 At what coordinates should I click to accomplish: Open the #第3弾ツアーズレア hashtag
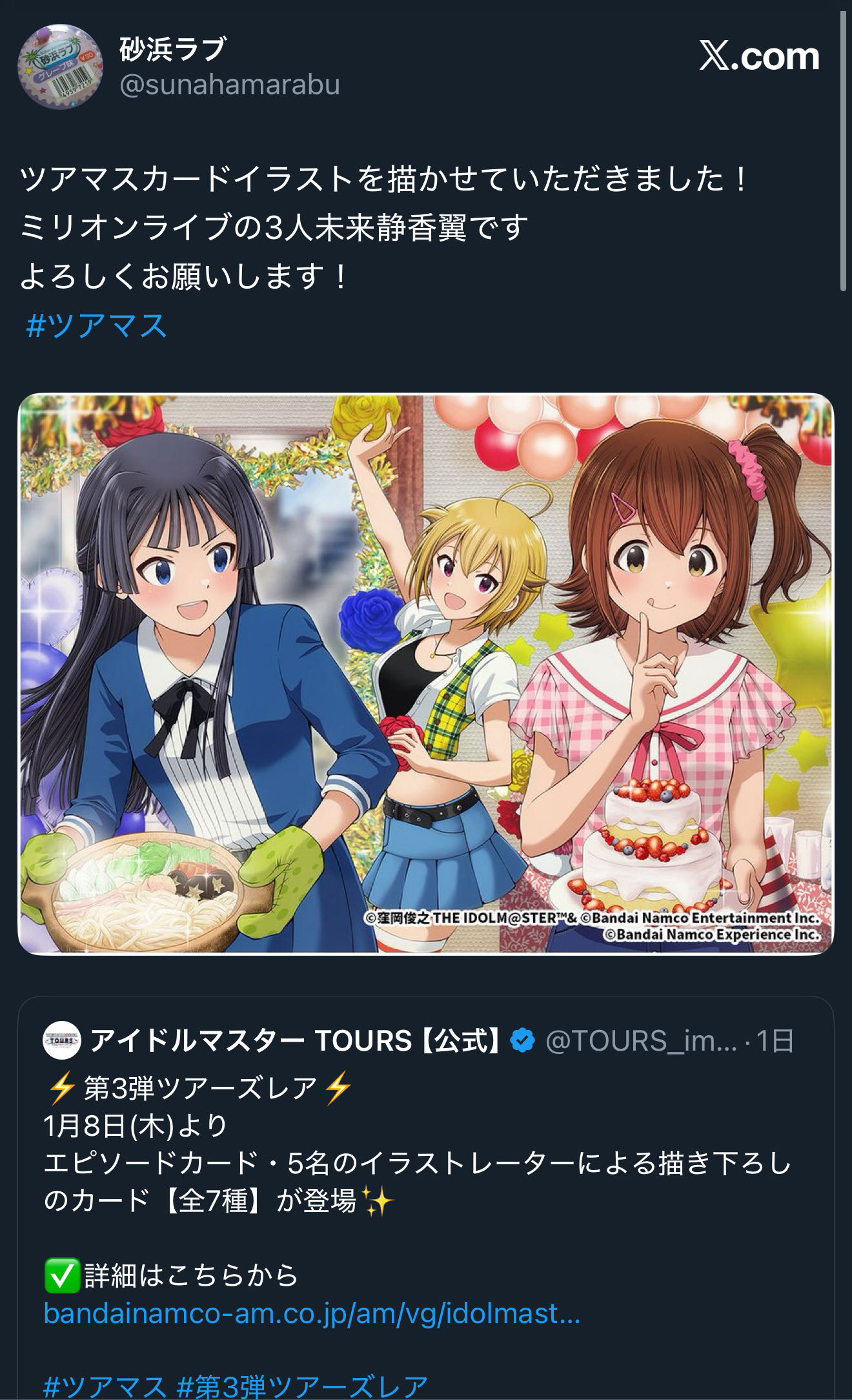point(302,1387)
